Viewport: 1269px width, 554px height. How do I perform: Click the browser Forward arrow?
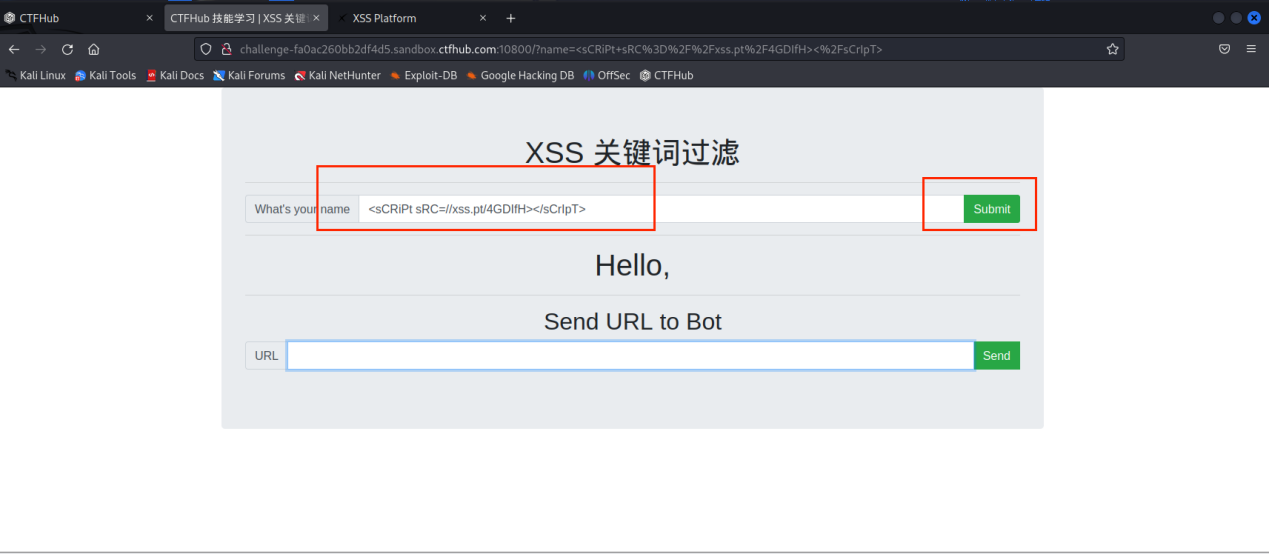pos(41,49)
